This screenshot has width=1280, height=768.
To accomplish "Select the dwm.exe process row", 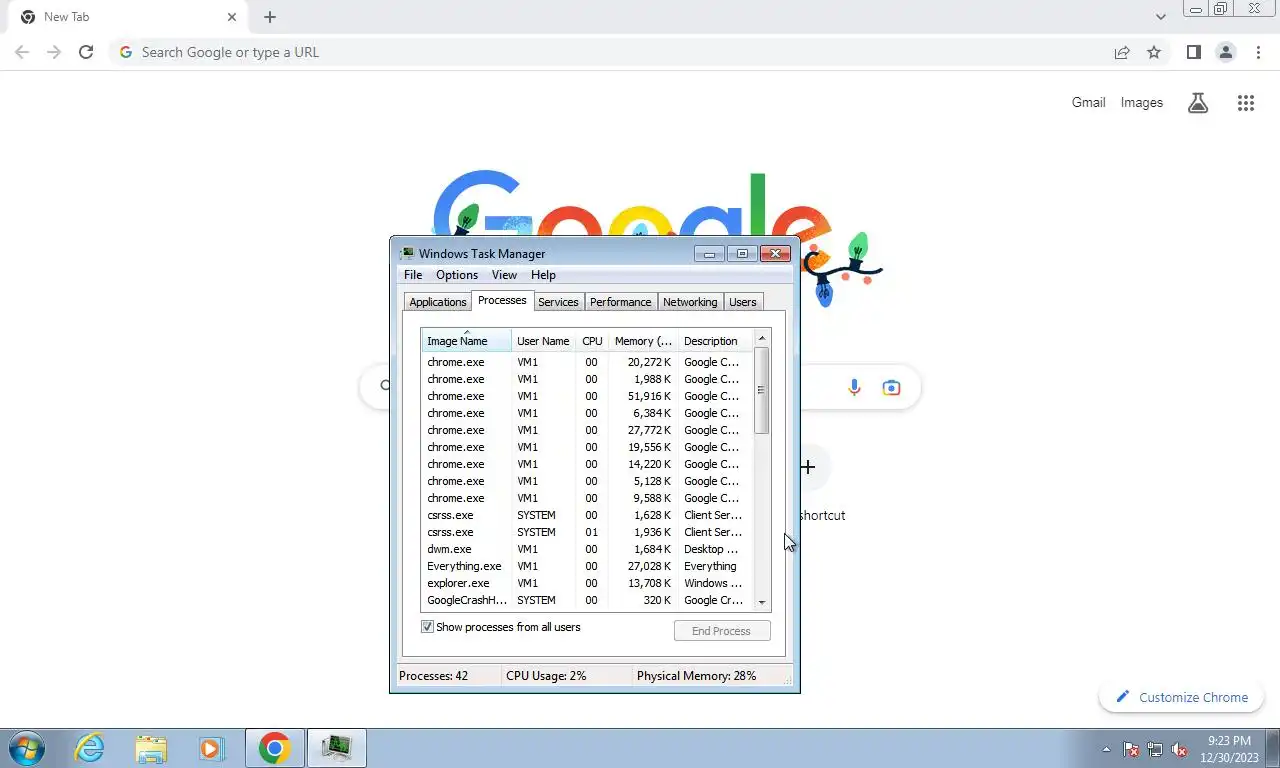I will pyautogui.click(x=587, y=549).
